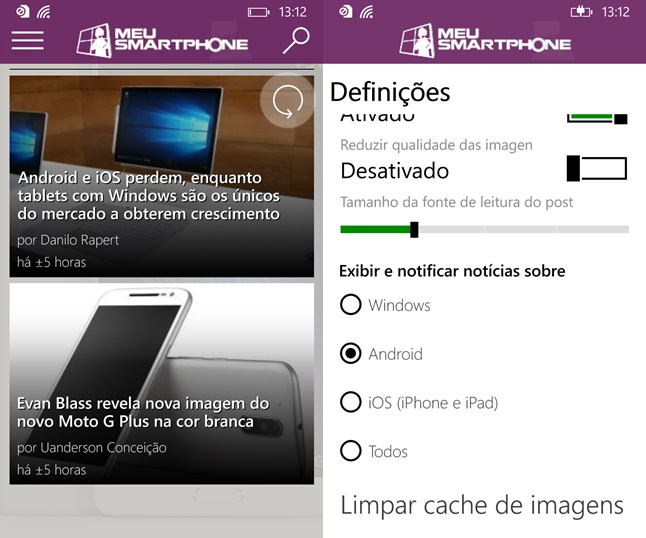
Task: Tap 'há ±5 horas' under the Uanderson Conceição article
Action: tap(51, 470)
